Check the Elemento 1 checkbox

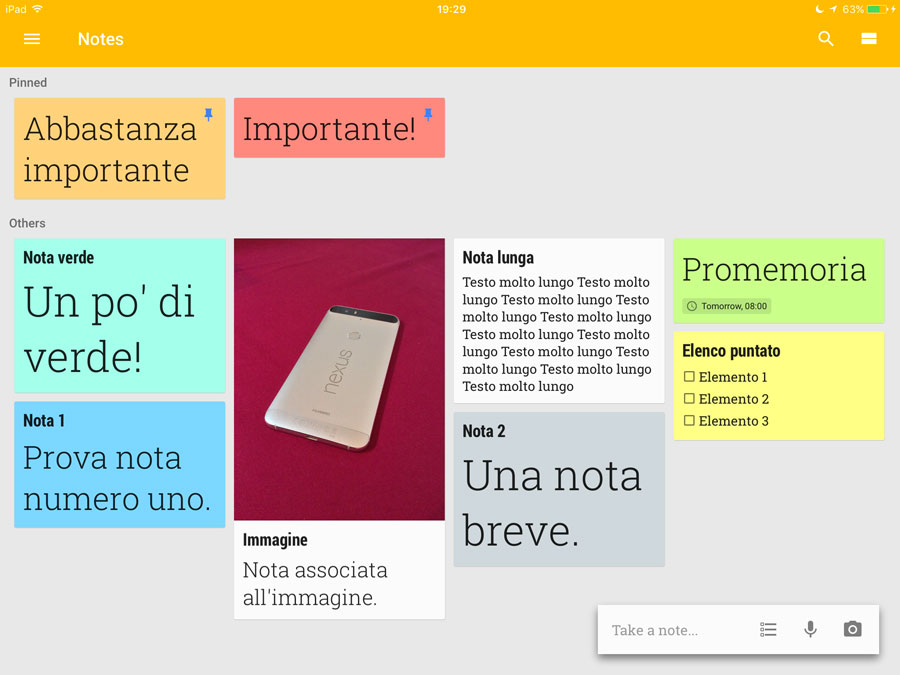click(x=689, y=377)
